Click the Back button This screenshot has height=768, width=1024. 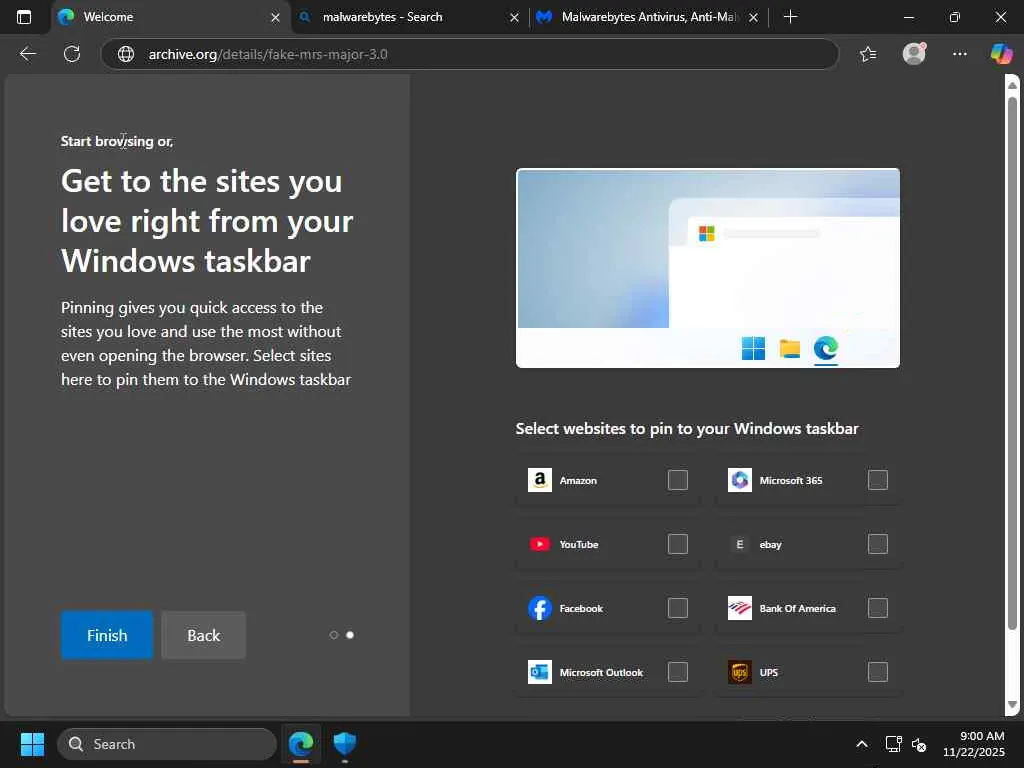(204, 635)
